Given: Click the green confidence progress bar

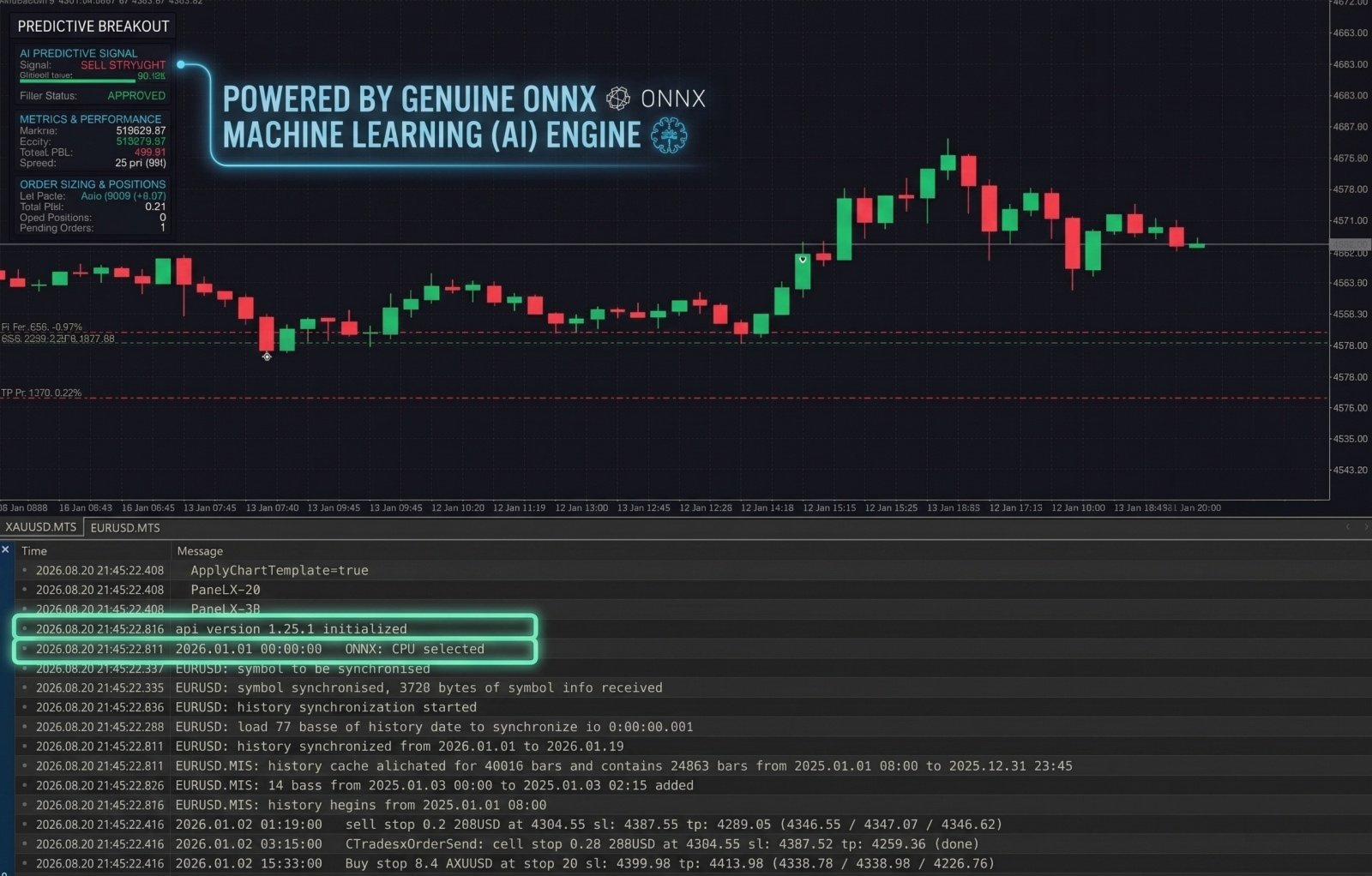Looking at the screenshot, I should pos(77,81).
